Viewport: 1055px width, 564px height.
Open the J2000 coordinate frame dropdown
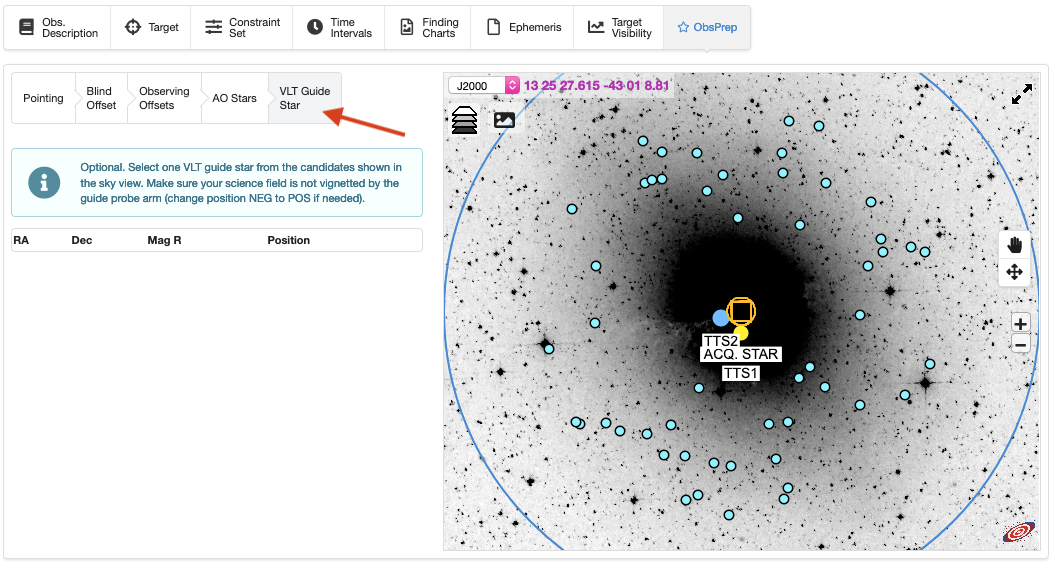tap(484, 85)
